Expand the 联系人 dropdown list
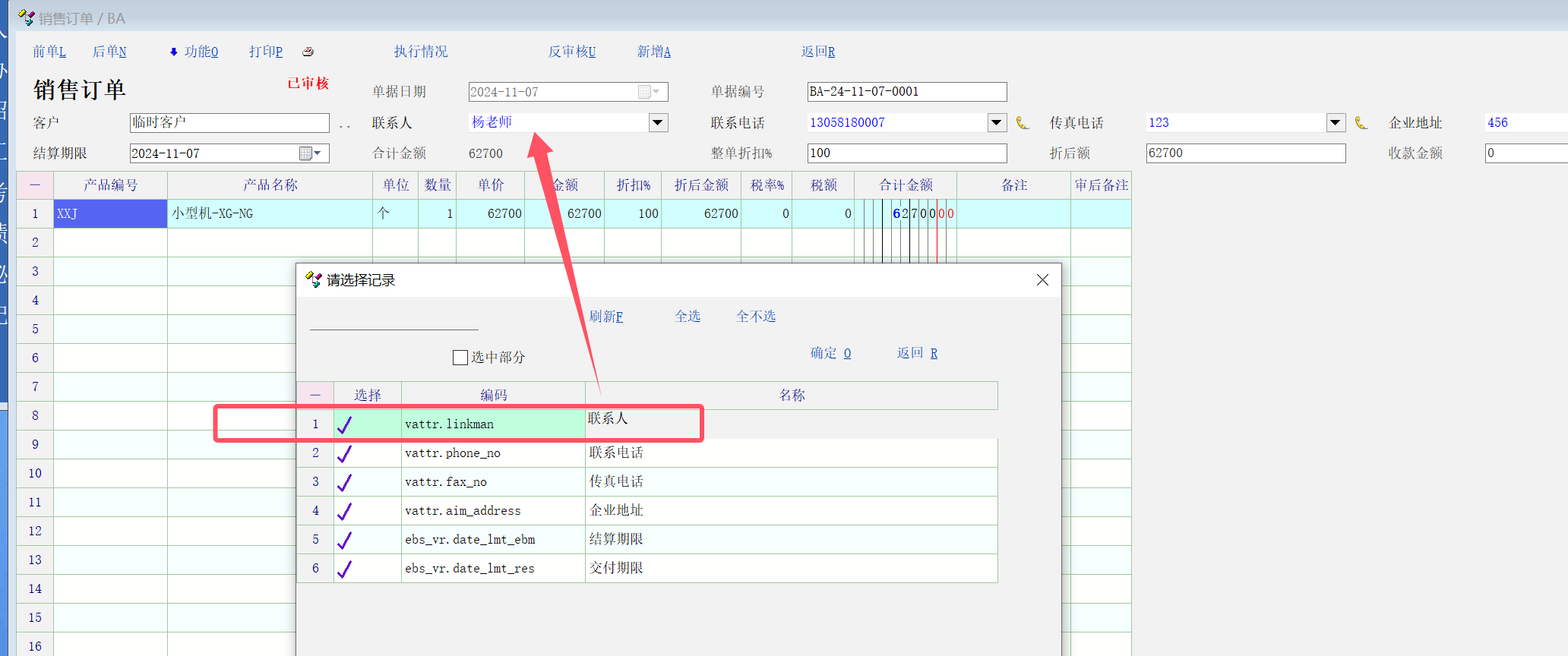1568x656 pixels. [658, 123]
